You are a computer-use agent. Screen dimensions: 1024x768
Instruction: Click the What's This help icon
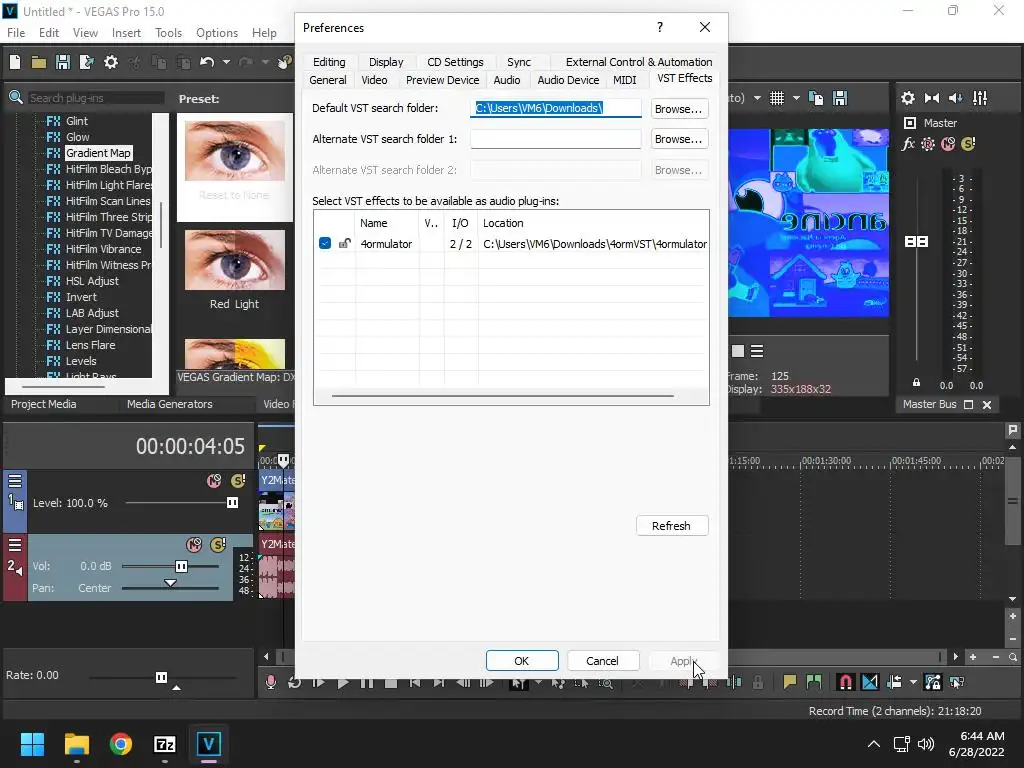pyautogui.click(x=284, y=62)
